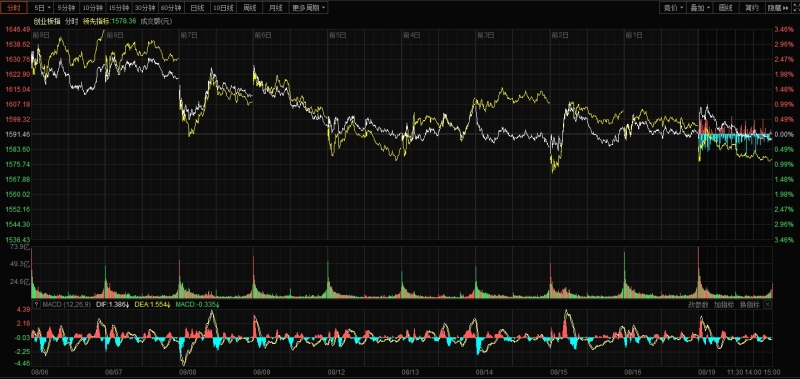The image size is (800, 379).
Task: Toggle the 简约 simple view button
Action: pos(752,8)
